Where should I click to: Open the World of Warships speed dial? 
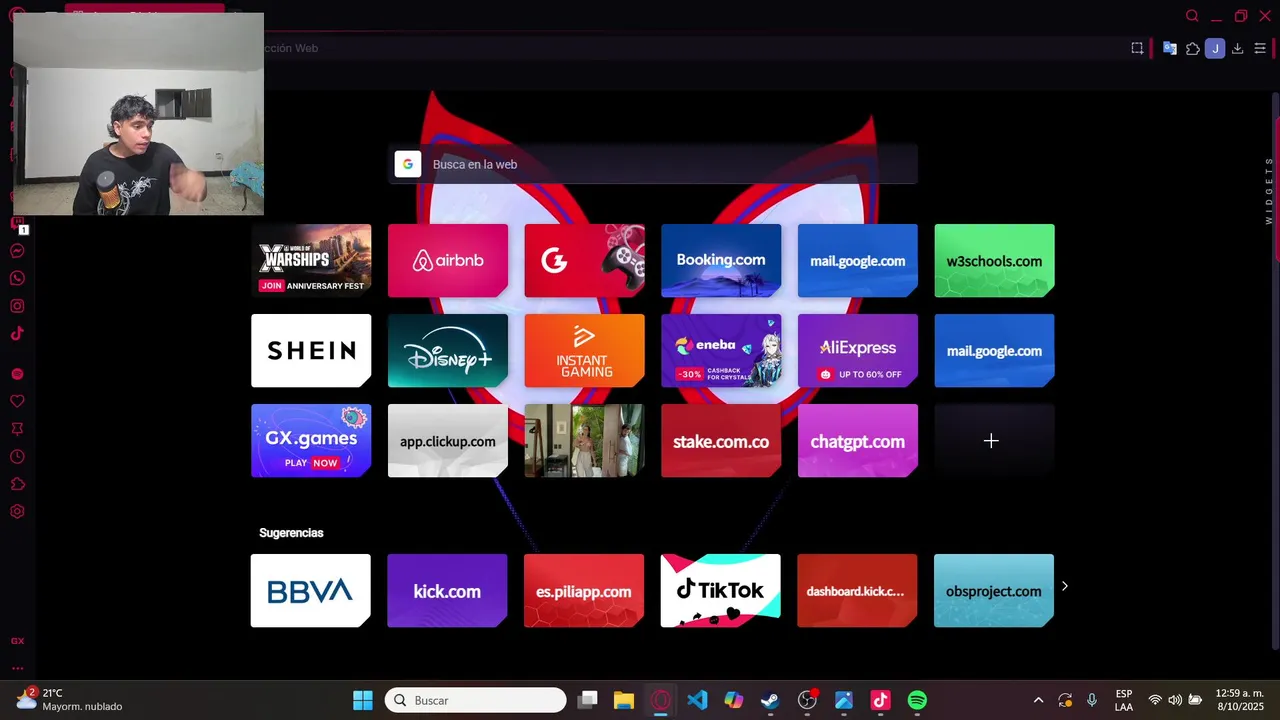pyautogui.click(x=311, y=260)
